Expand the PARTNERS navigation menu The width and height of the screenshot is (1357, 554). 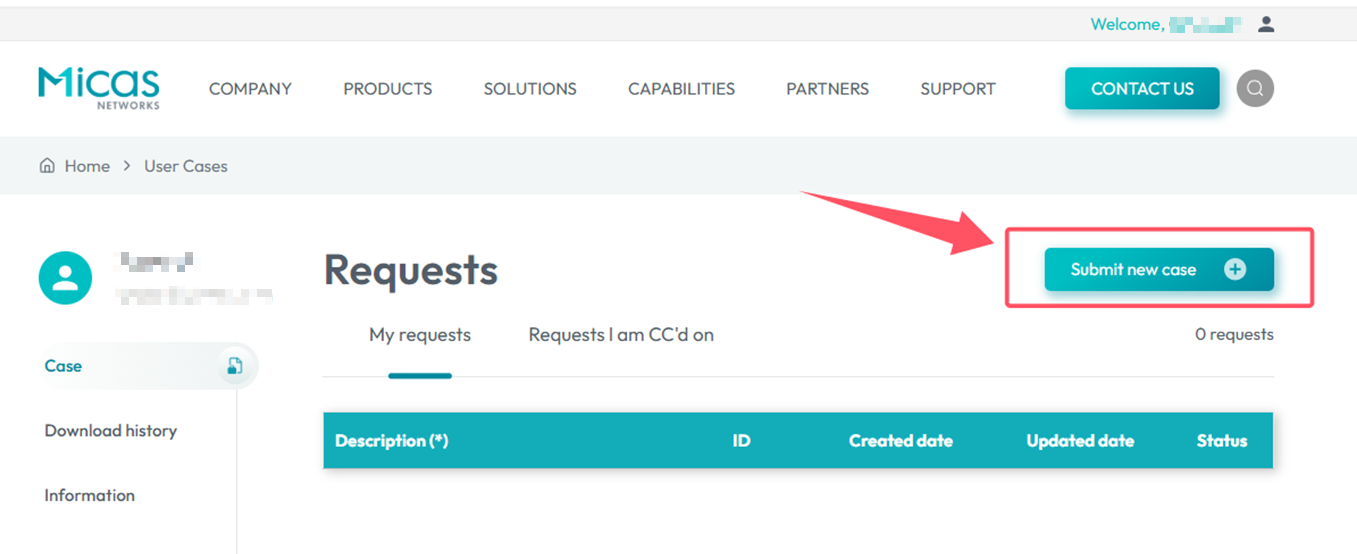[827, 89]
